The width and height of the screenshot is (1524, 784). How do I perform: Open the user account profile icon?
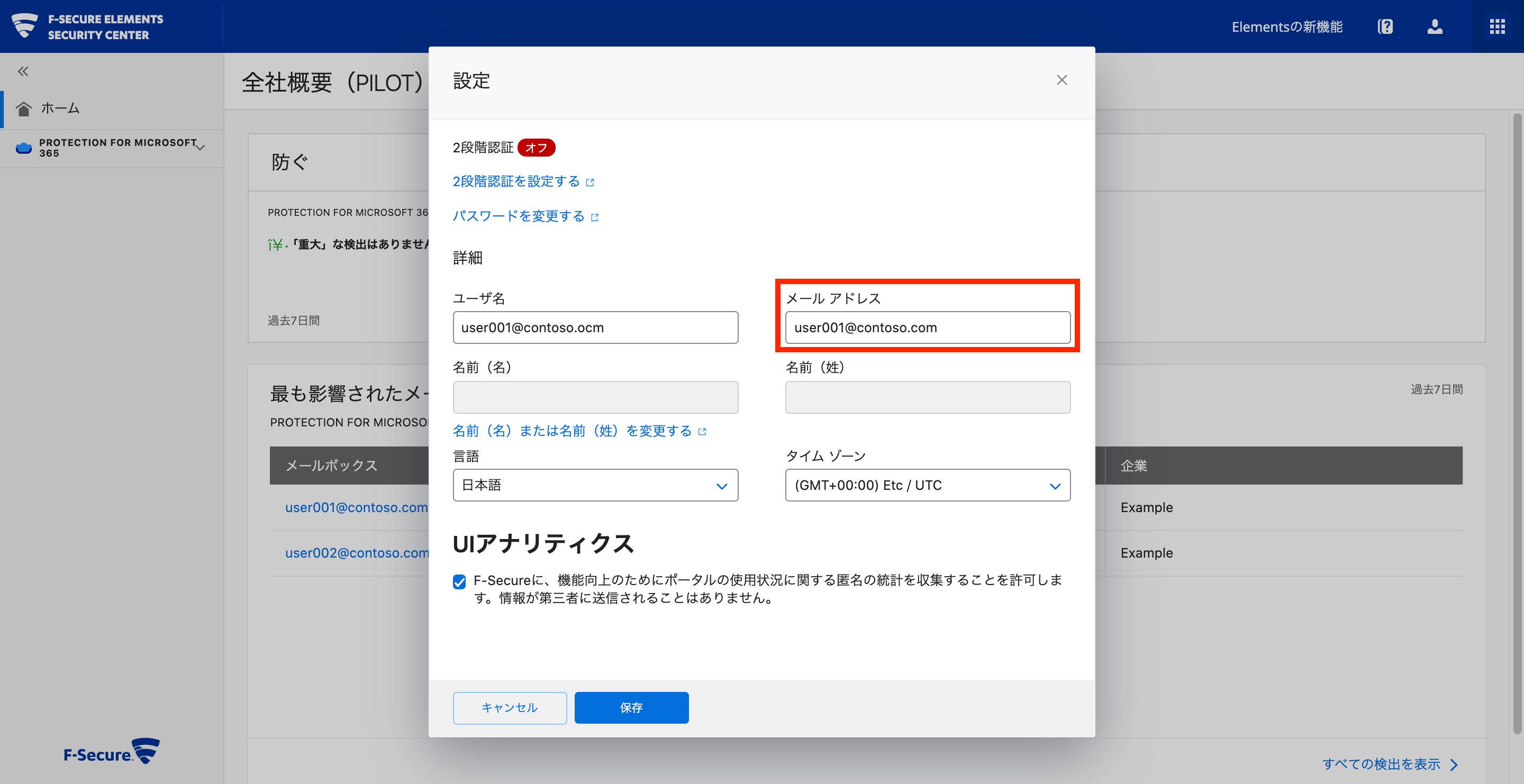[x=1435, y=26]
